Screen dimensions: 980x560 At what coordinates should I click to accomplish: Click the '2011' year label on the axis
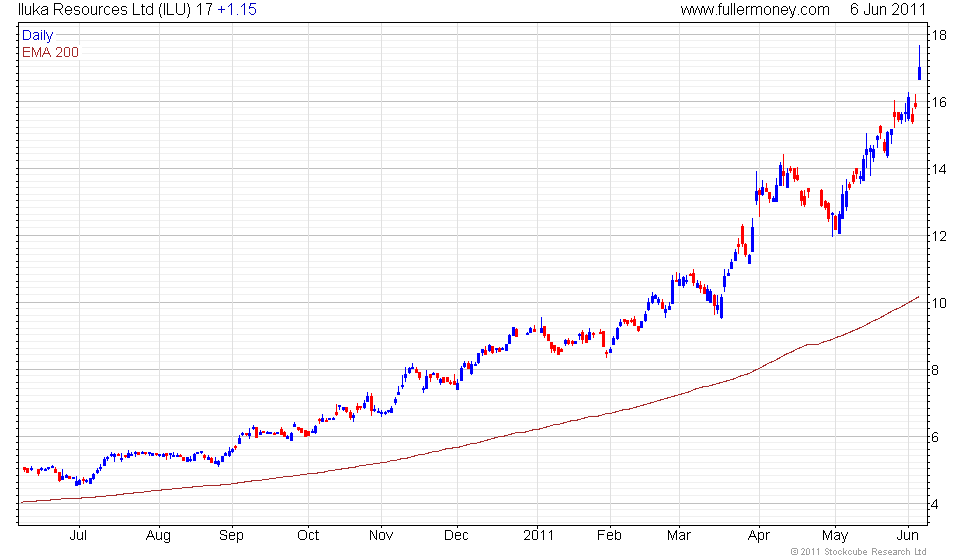click(538, 536)
